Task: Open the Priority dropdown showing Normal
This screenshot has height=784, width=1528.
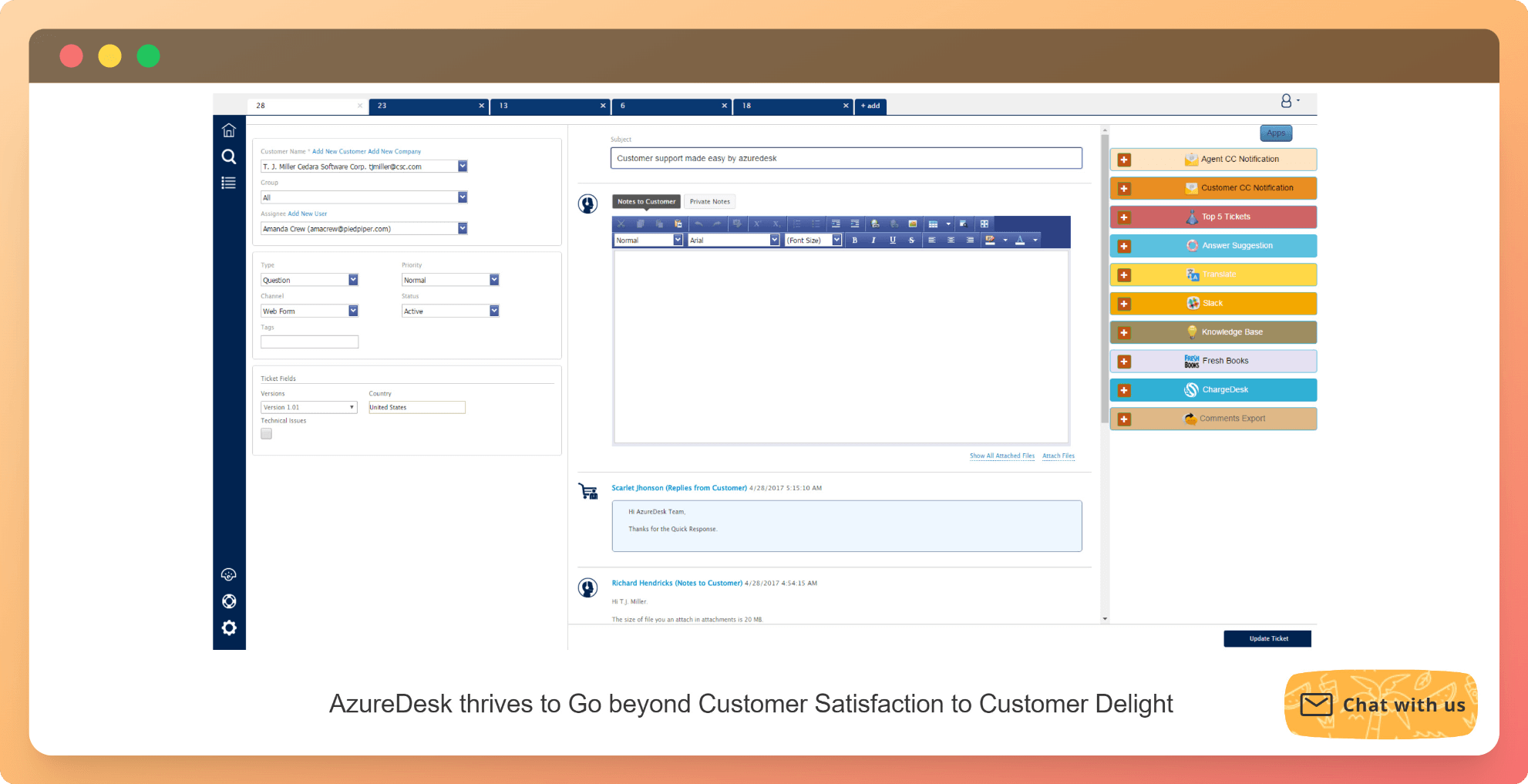Action: [x=494, y=279]
